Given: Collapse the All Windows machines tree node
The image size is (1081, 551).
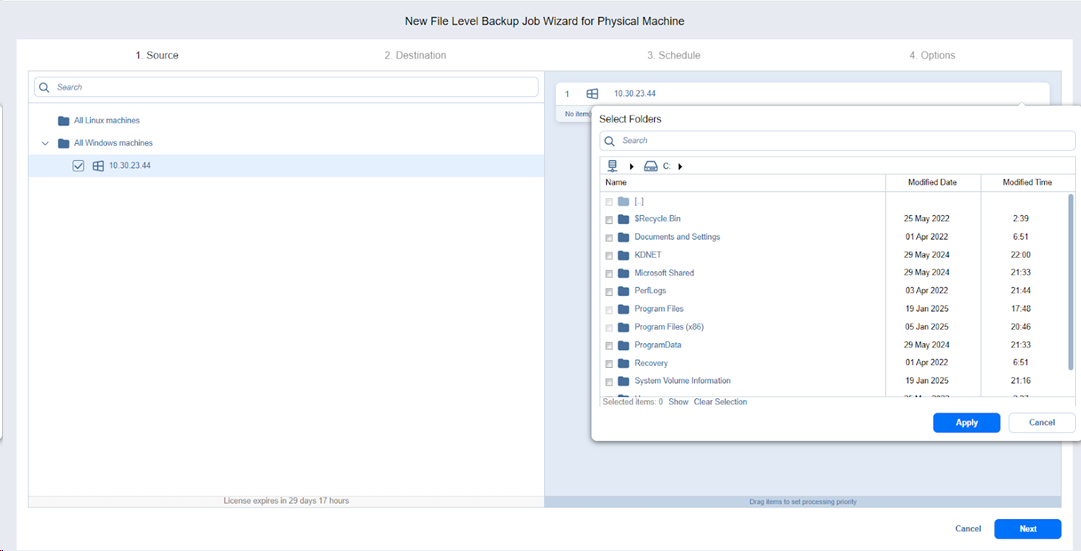Looking at the screenshot, I should point(45,143).
